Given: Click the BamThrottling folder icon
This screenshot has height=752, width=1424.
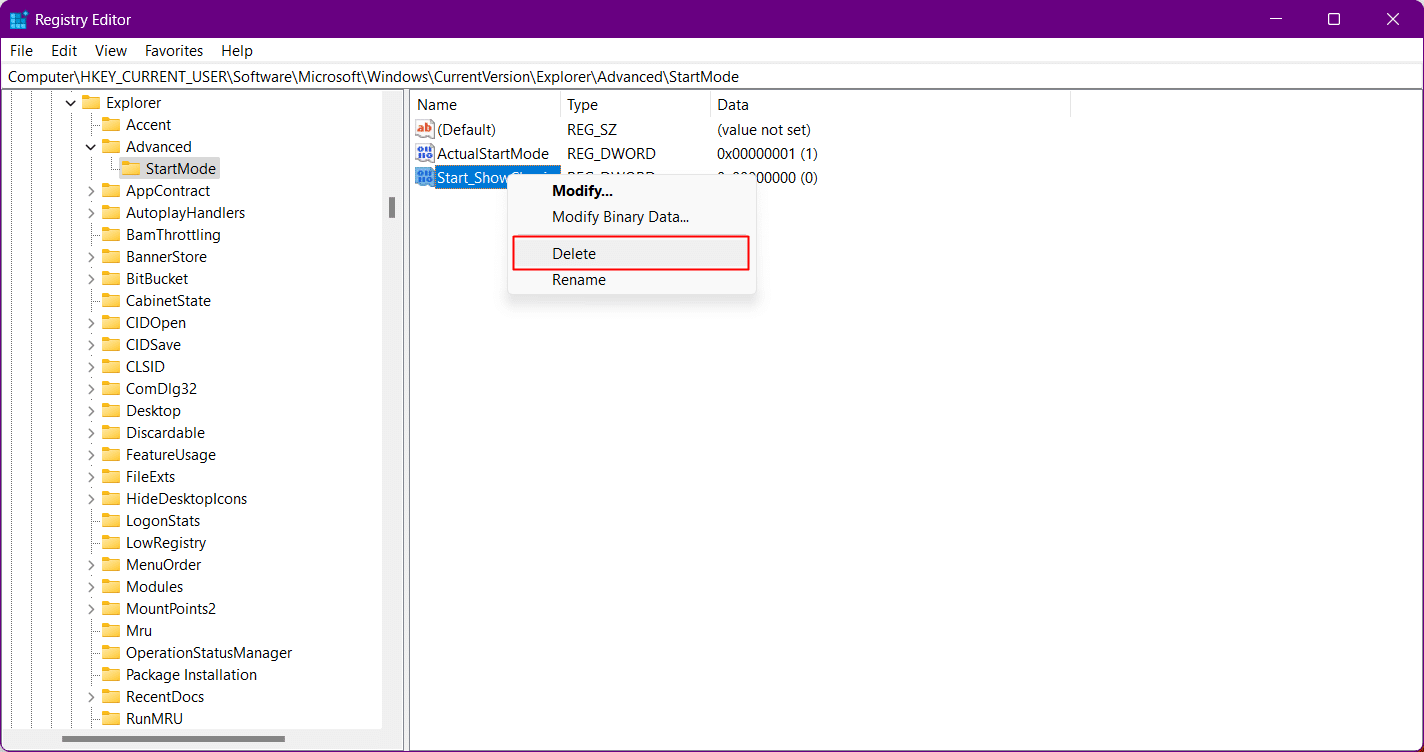Looking at the screenshot, I should (111, 235).
